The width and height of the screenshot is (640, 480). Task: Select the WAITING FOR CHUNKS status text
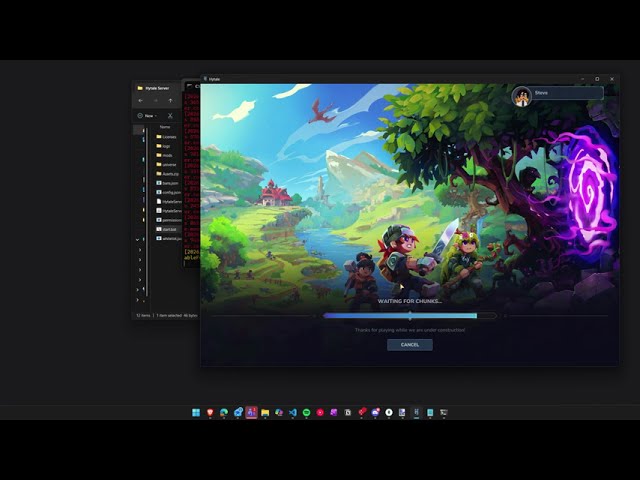(x=410, y=301)
